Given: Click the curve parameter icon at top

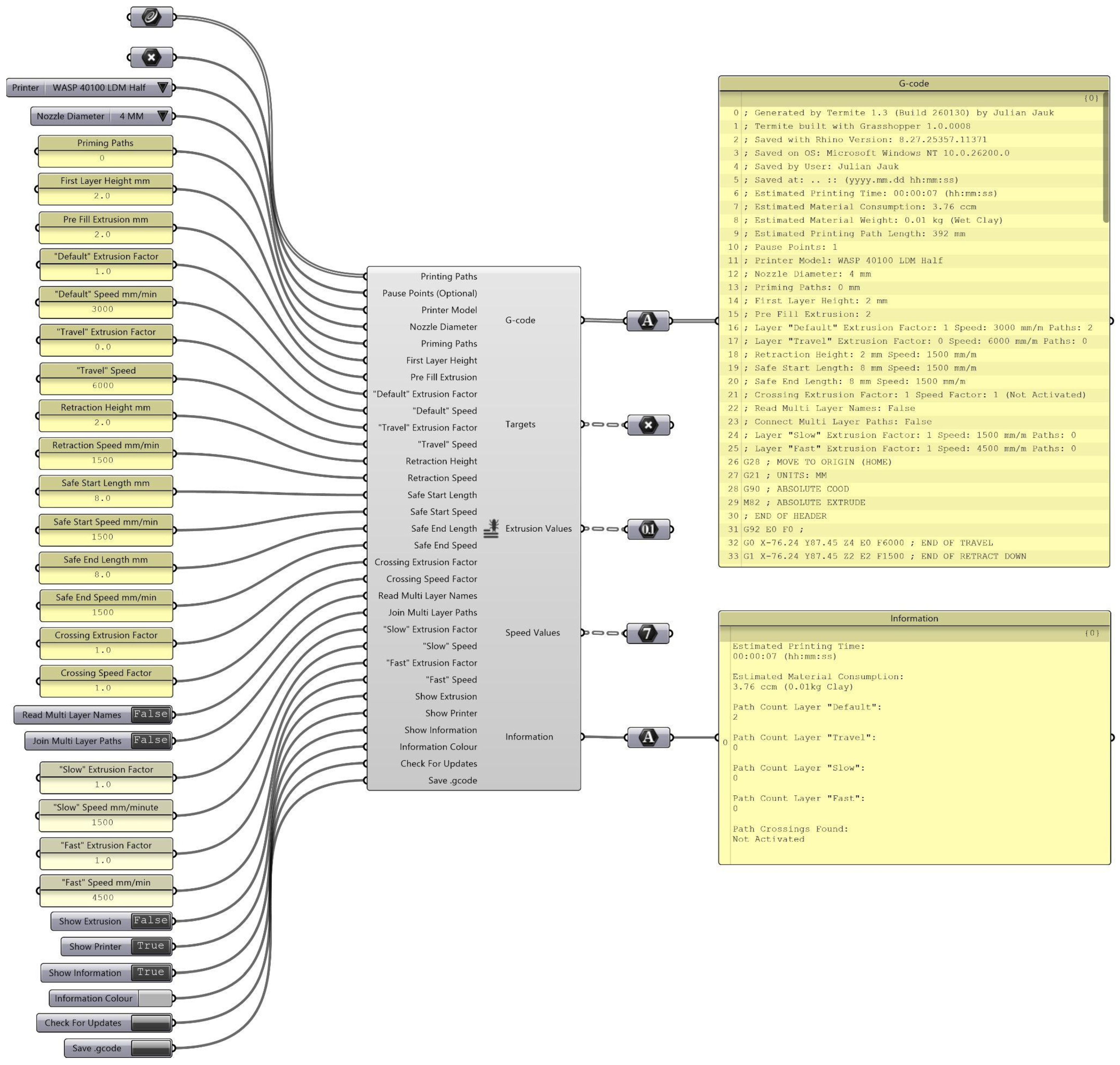Looking at the screenshot, I should [151, 17].
